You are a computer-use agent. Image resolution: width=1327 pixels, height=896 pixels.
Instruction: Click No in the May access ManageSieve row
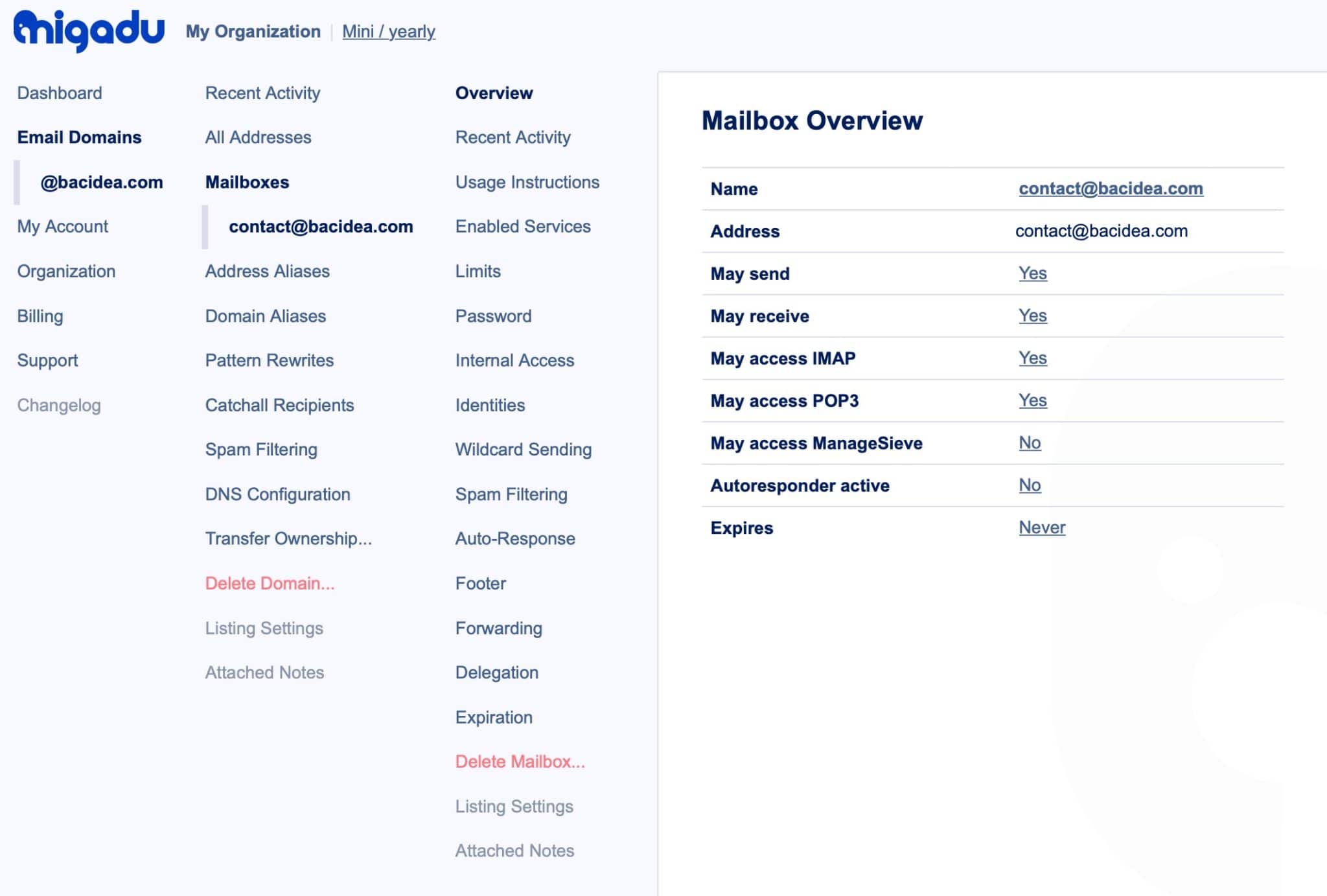click(x=1030, y=443)
